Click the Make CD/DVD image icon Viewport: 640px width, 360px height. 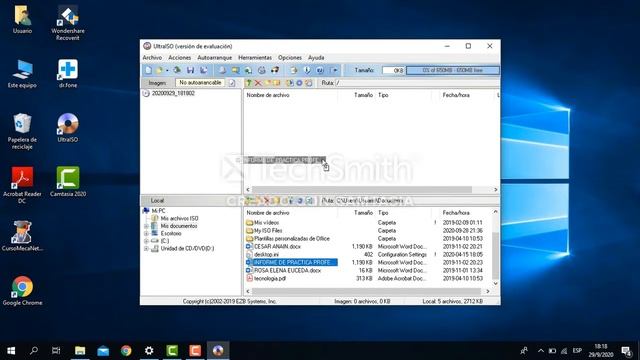[222, 70]
